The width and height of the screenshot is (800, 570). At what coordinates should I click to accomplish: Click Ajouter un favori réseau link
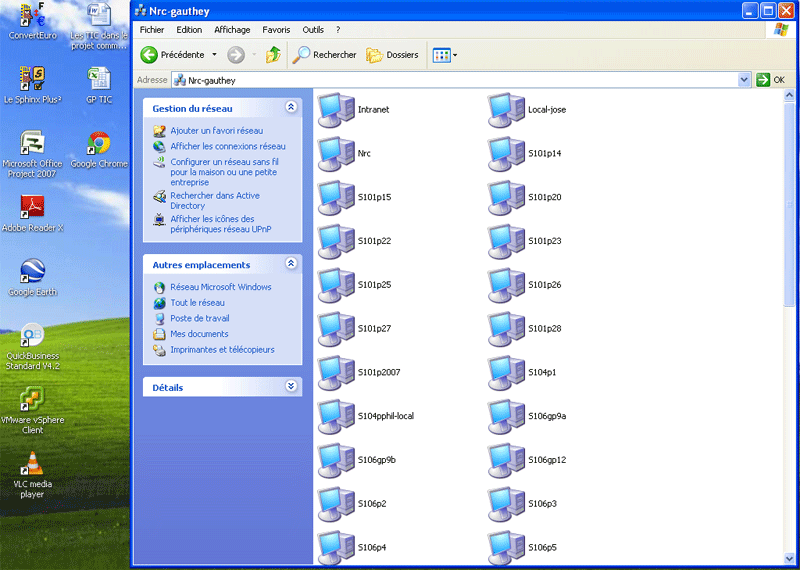click(x=216, y=131)
